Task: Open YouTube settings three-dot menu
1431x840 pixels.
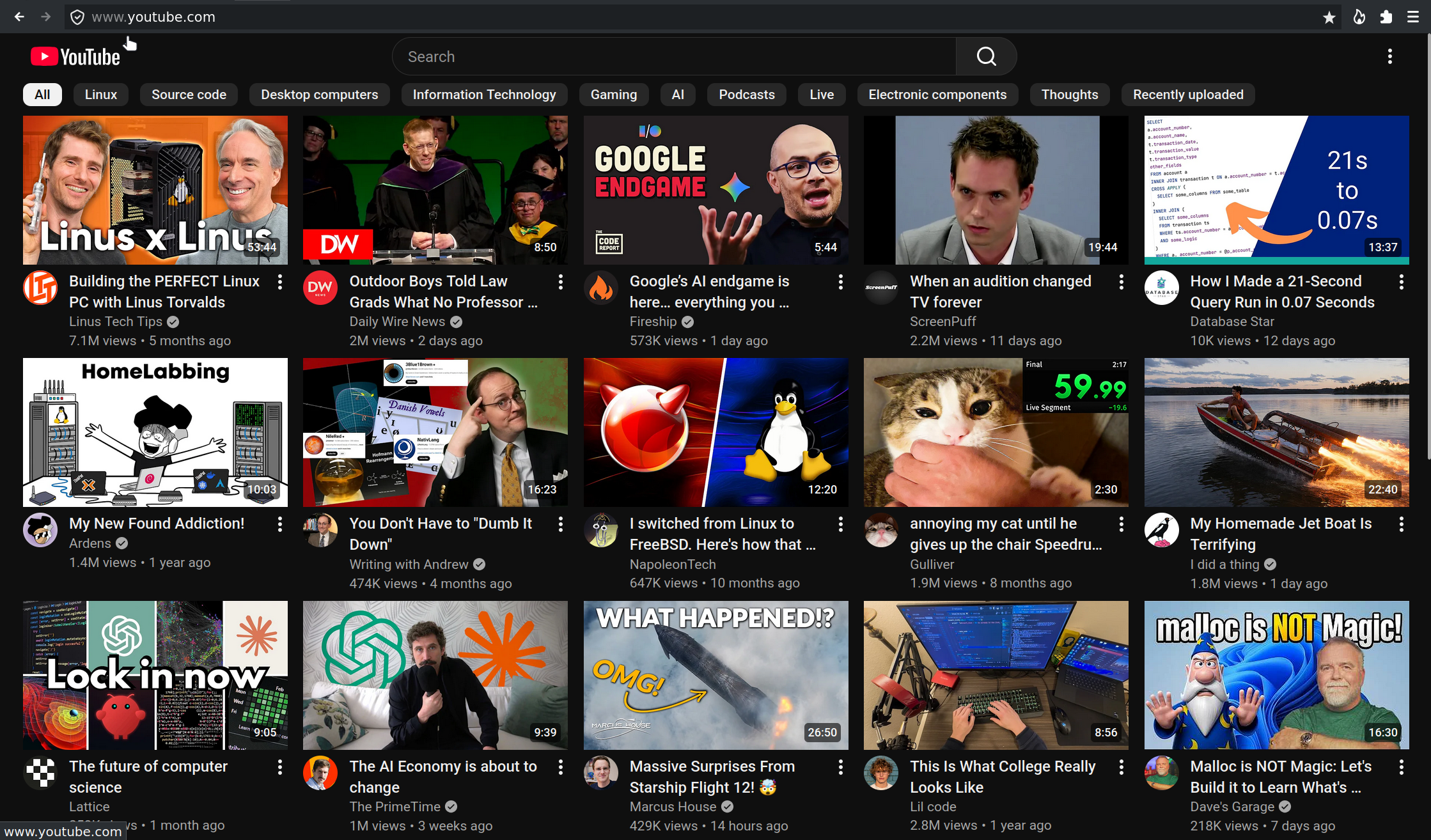Action: (x=1389, y=57)
